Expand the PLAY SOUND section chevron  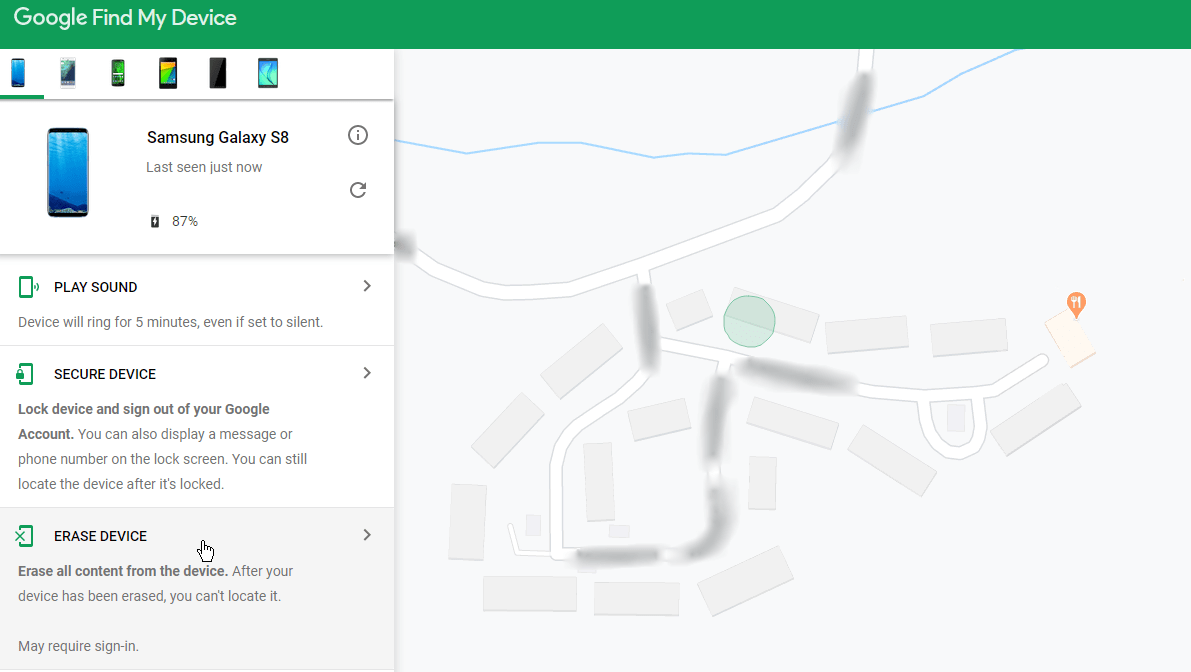(366, 286)
